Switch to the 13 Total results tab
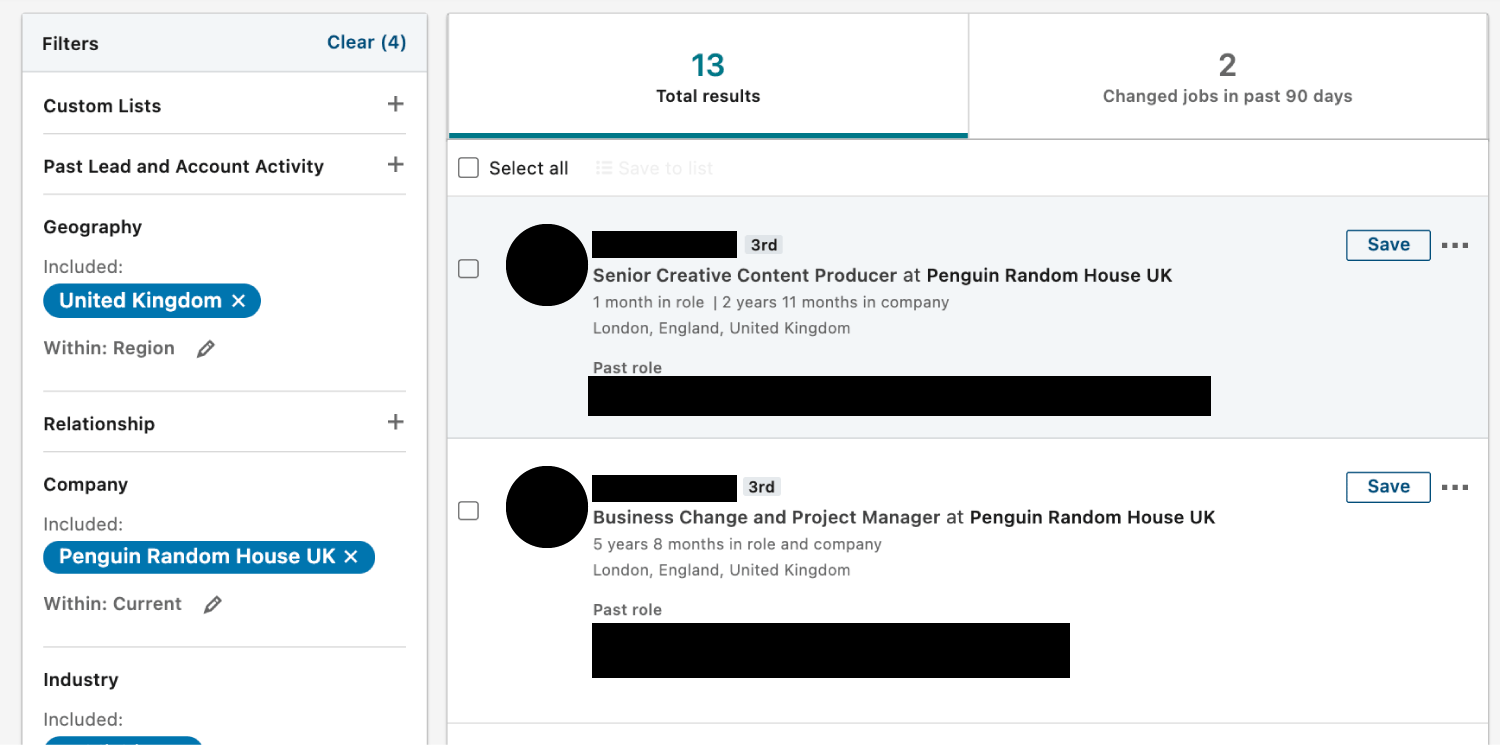 click(x=708, y=76)
